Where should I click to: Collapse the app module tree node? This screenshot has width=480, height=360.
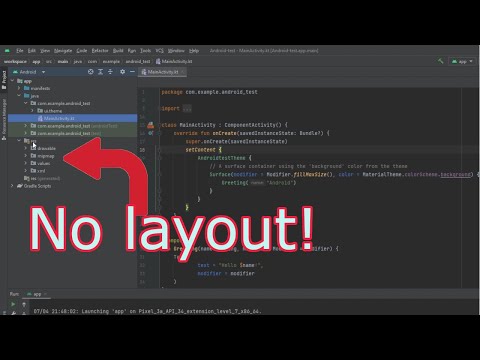click(x=12, y=81)
